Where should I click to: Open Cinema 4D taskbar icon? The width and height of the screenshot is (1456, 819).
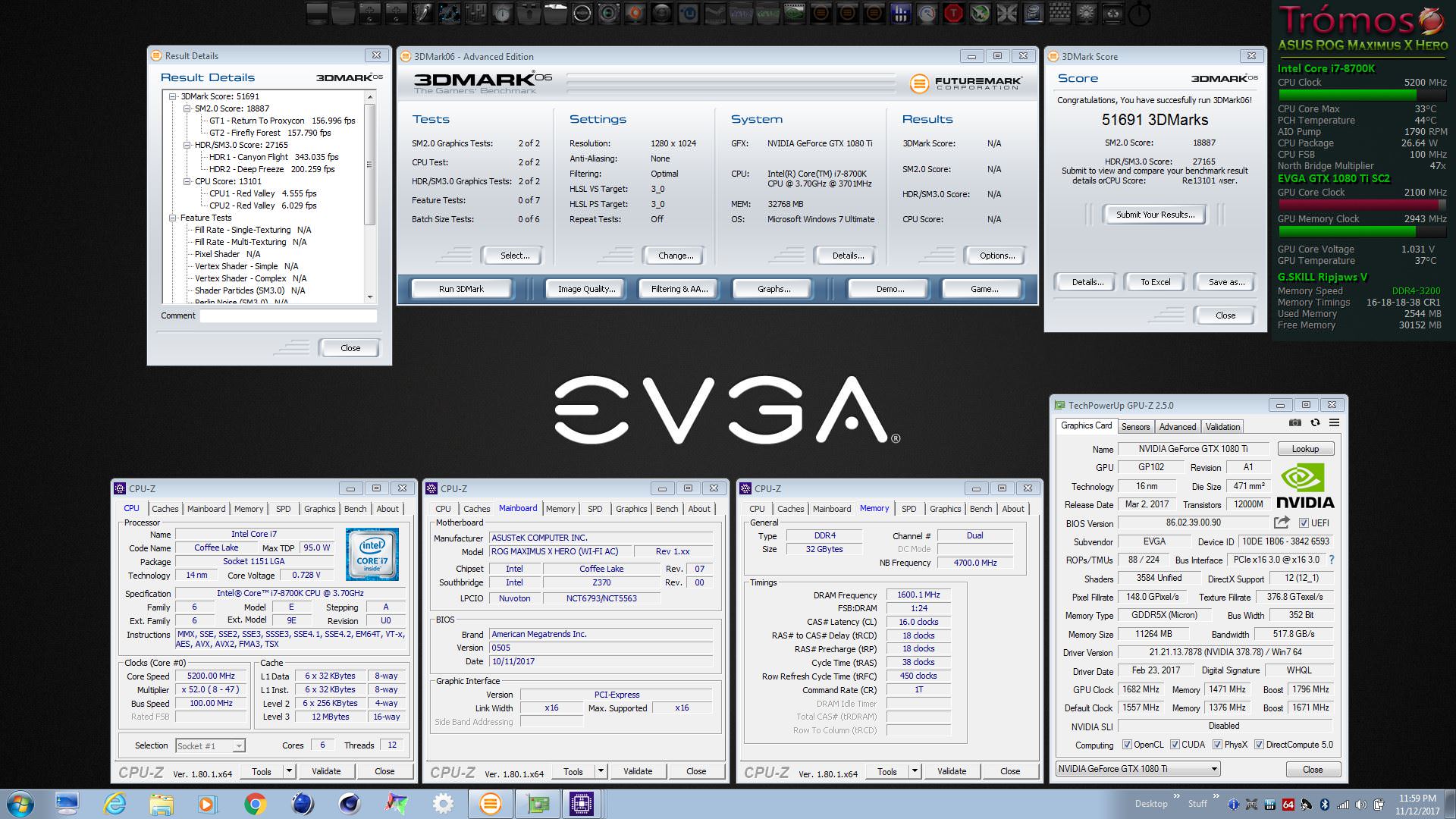click(x=349, y=804)
